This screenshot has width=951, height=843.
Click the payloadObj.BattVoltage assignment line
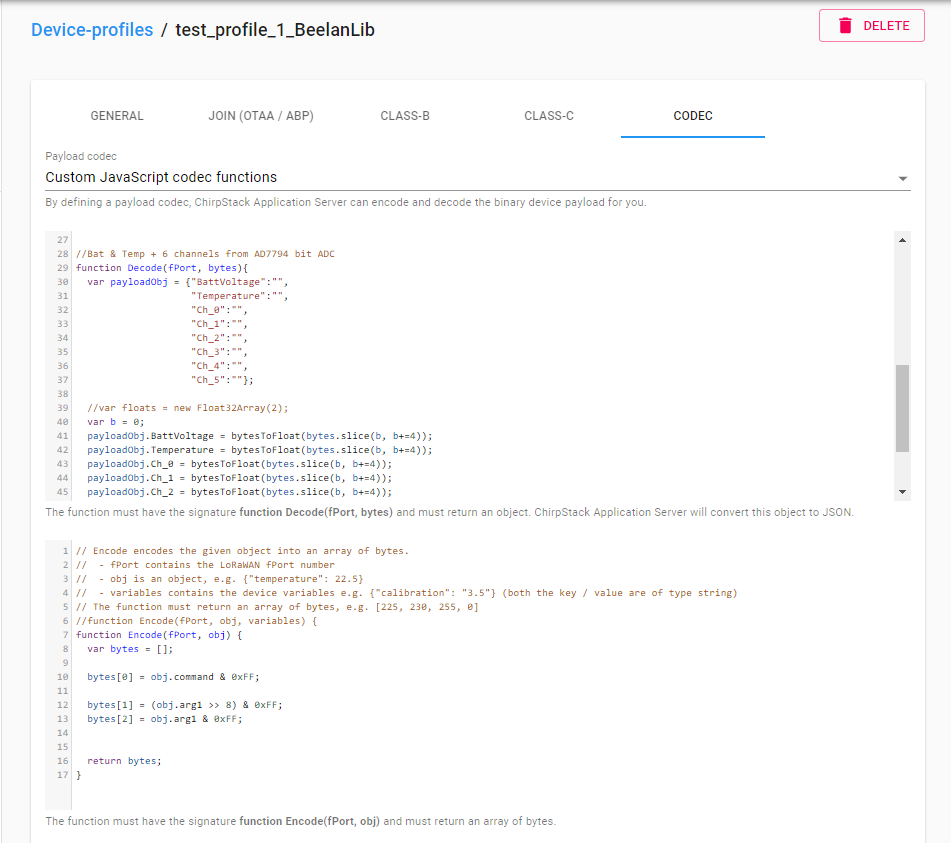tap(260, 435)
